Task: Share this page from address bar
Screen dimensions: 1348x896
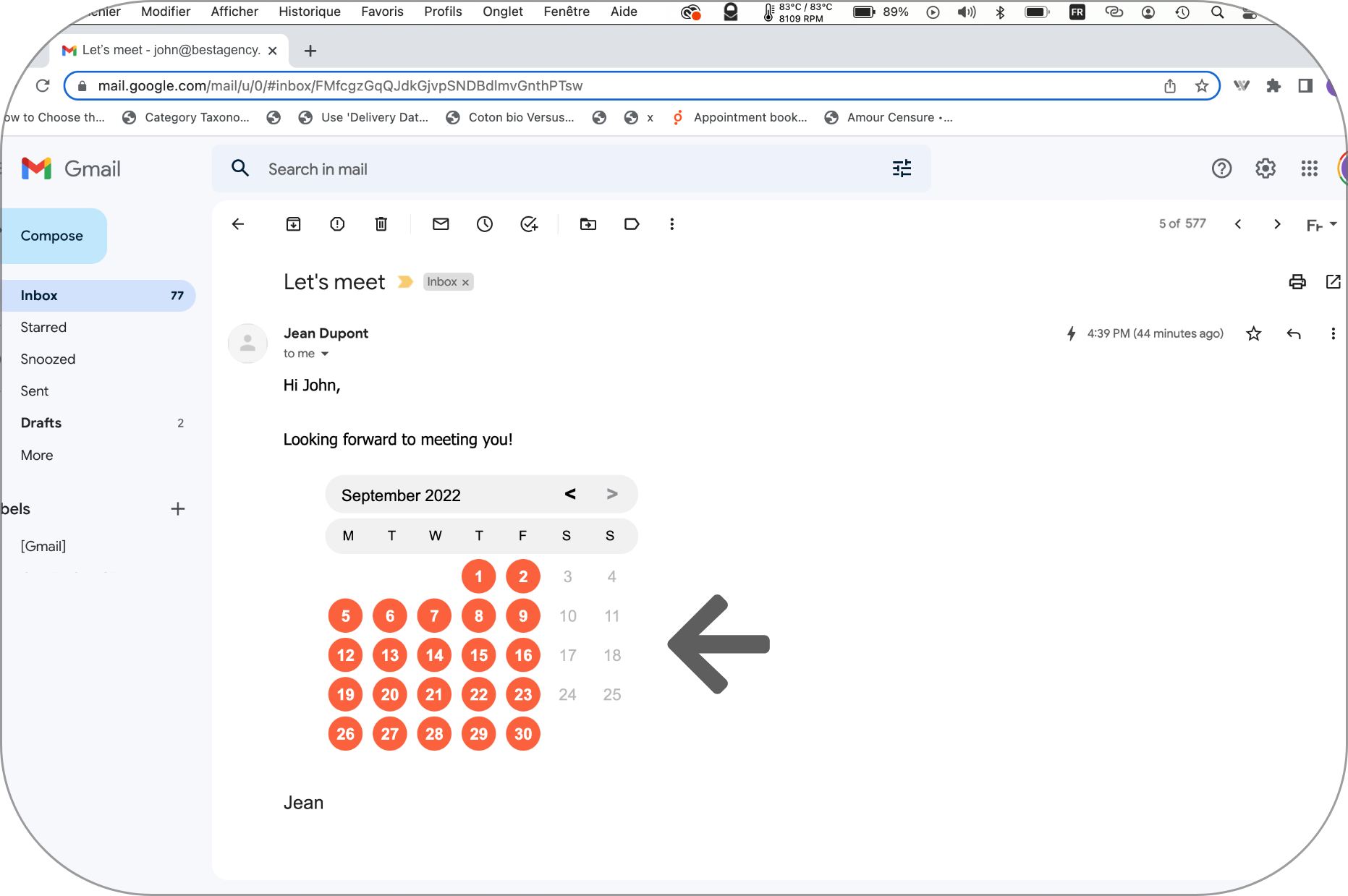Action: 1170,86
